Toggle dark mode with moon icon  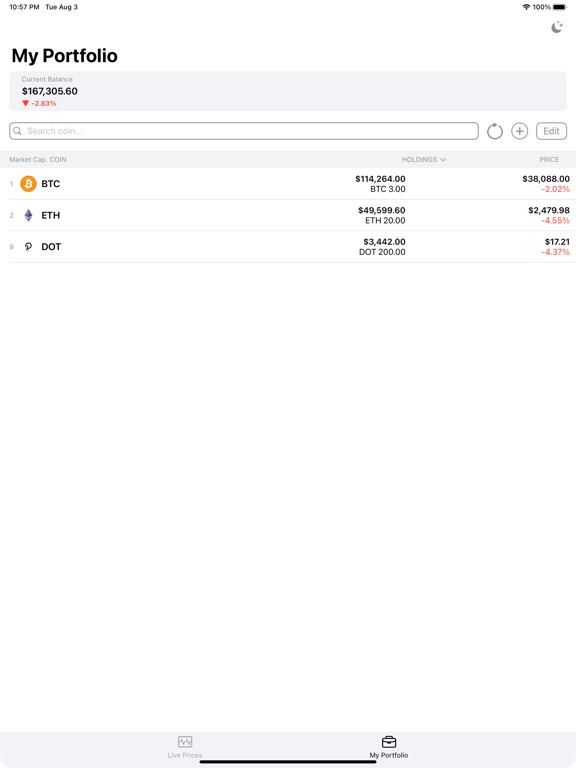pyautogui.click(x=557, y=27)
